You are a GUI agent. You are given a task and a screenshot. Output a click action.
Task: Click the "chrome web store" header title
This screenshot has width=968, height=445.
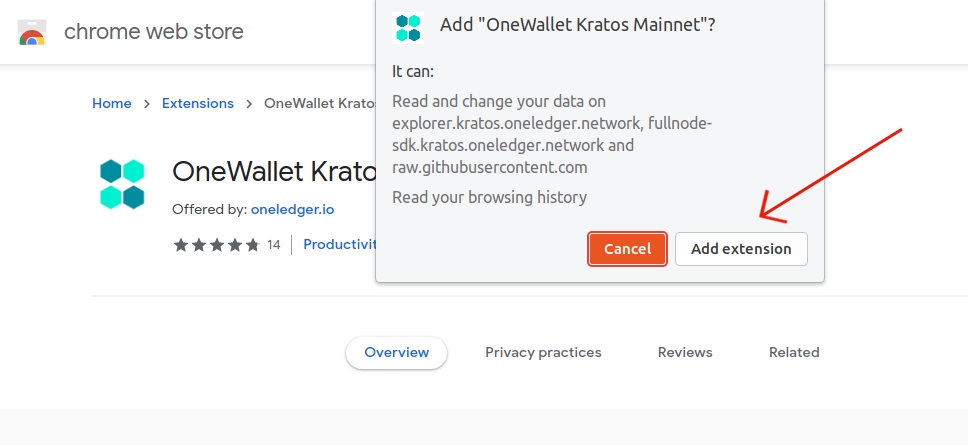tap(154, 32)
